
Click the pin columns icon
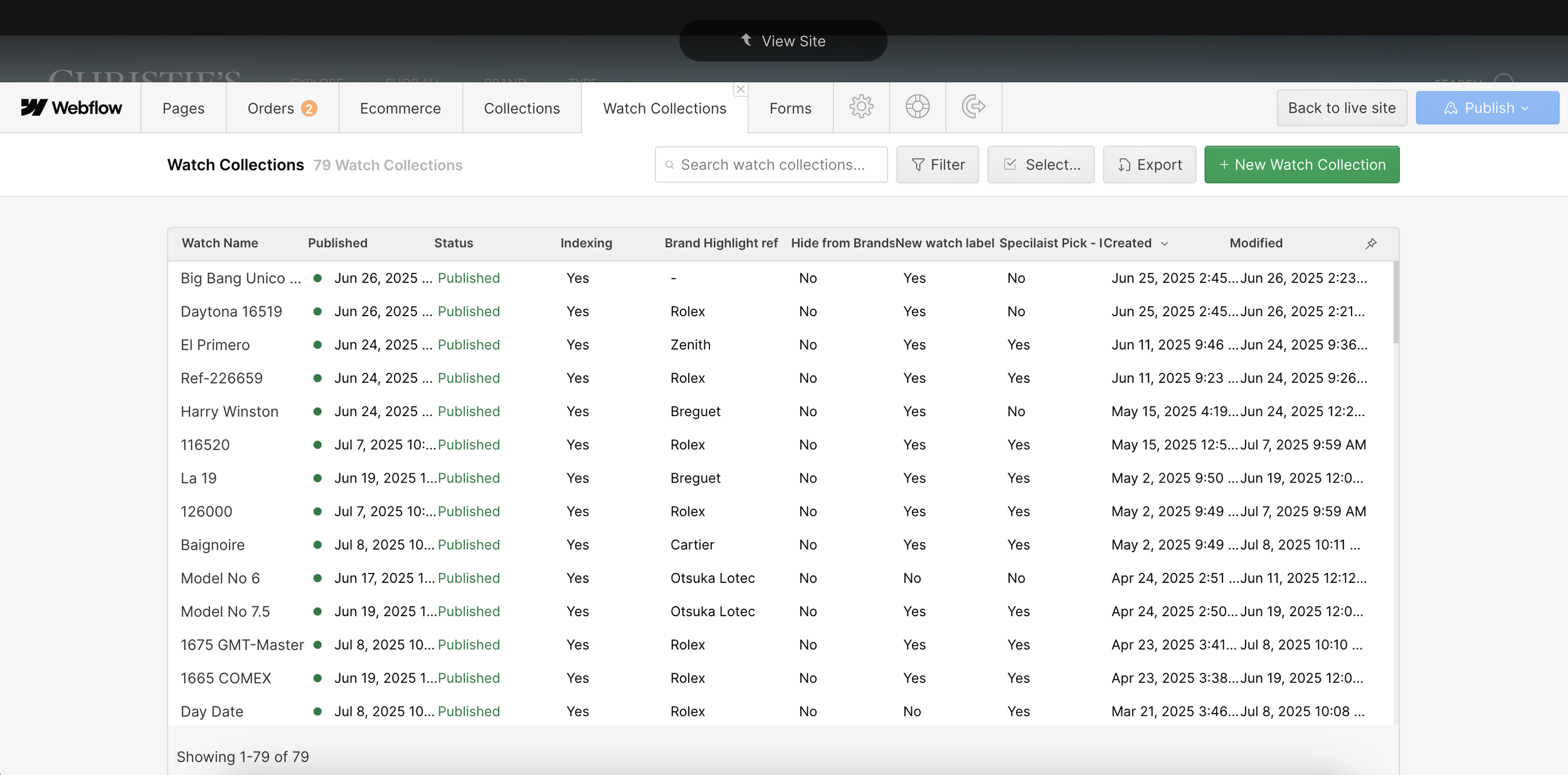point(1371,243)
